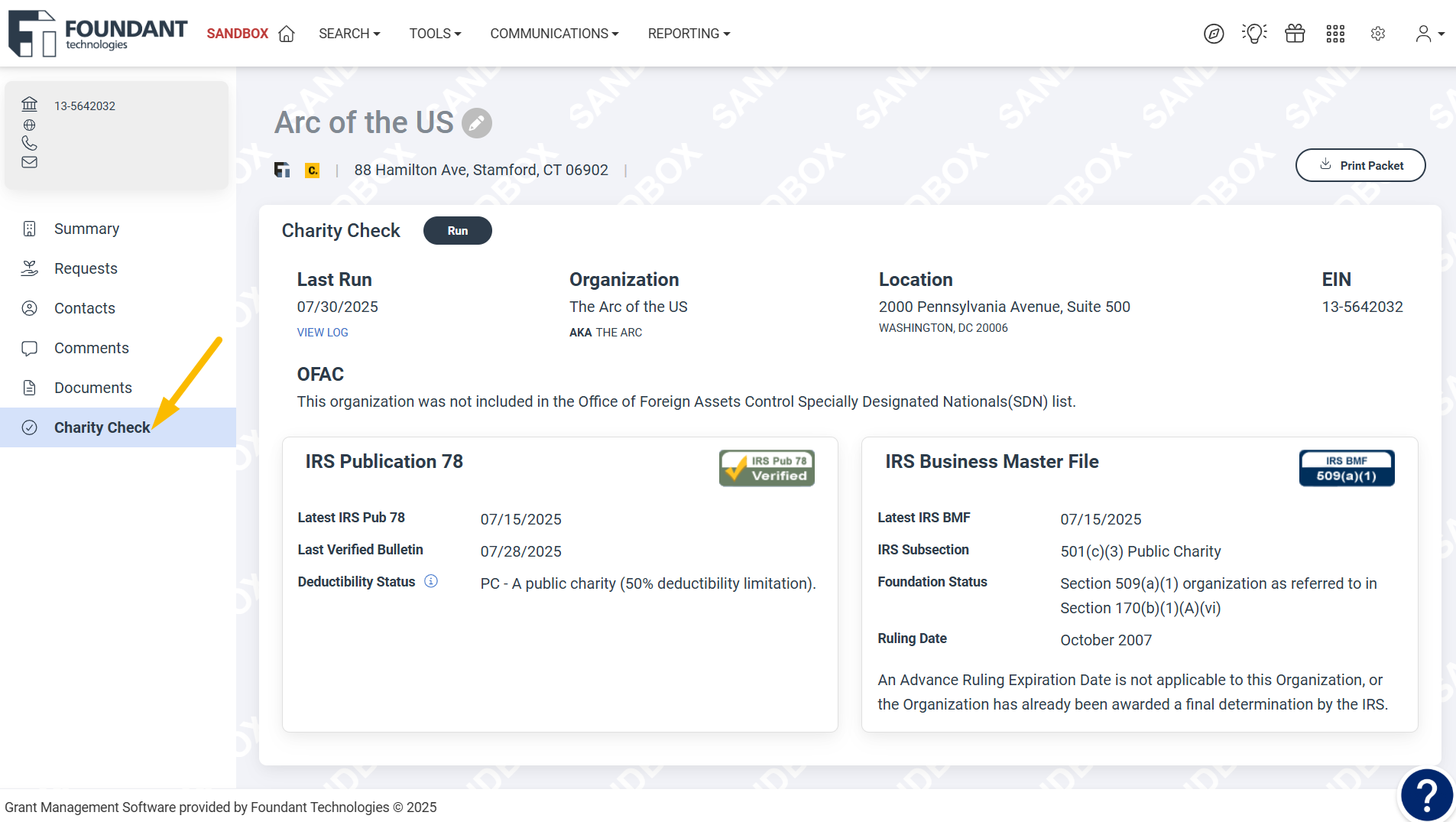Click the phone icon in sidebar card
The image size is (1456, 822).
tap(29, 143)
